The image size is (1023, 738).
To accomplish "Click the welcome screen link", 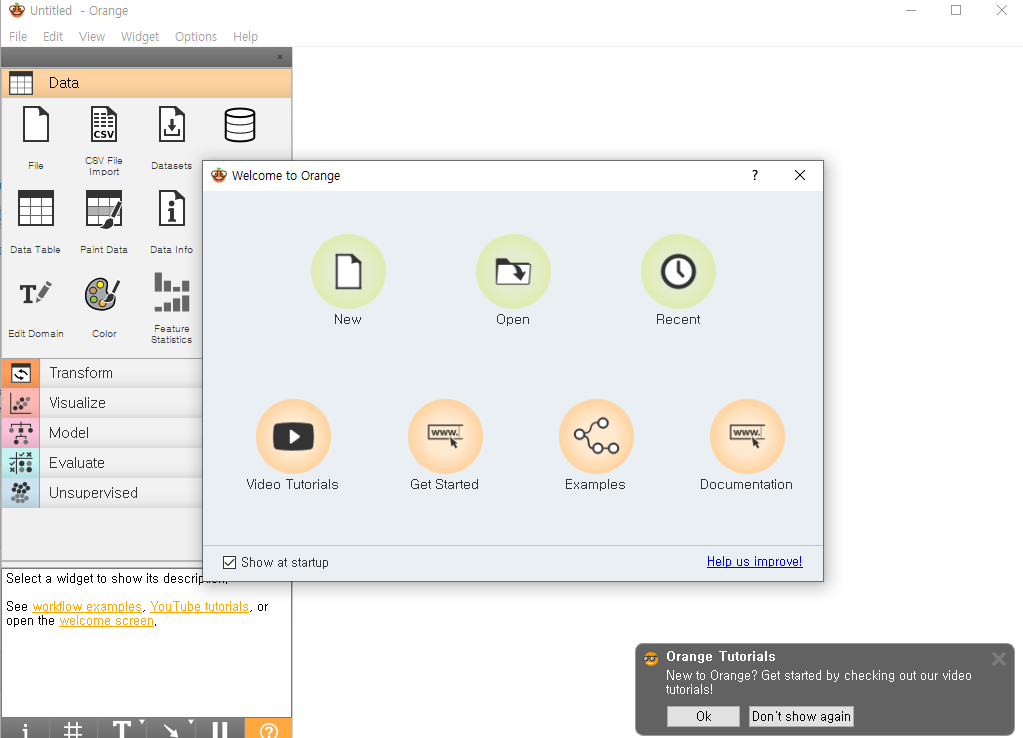I will click(x=107, y=621).
